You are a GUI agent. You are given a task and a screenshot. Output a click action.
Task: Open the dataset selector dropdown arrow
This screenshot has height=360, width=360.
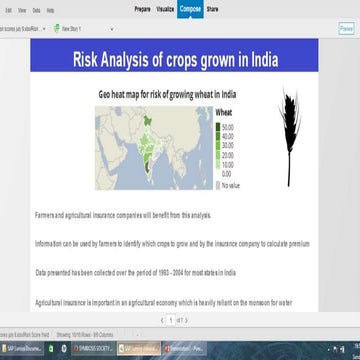coord(44,29)
